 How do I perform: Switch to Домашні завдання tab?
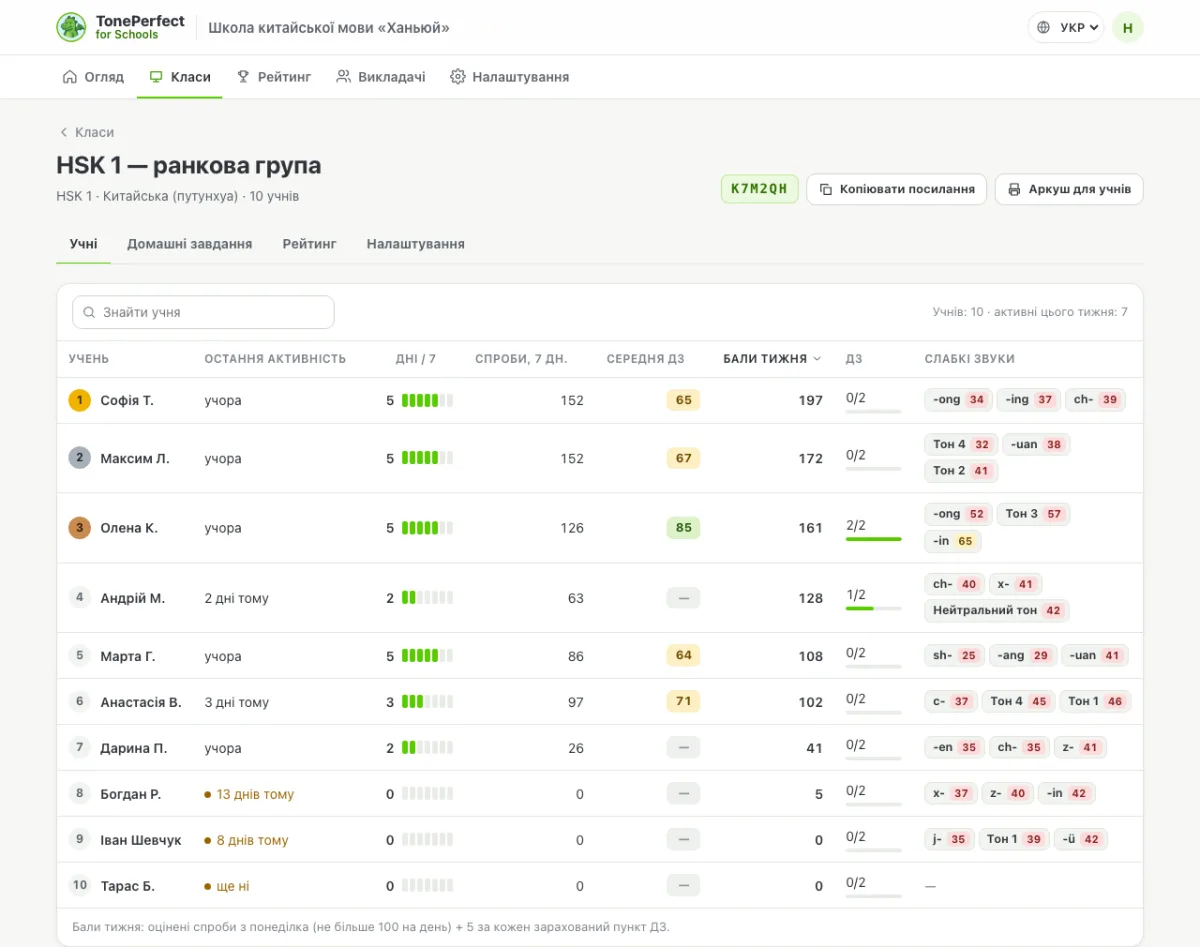tap(189, 244)
